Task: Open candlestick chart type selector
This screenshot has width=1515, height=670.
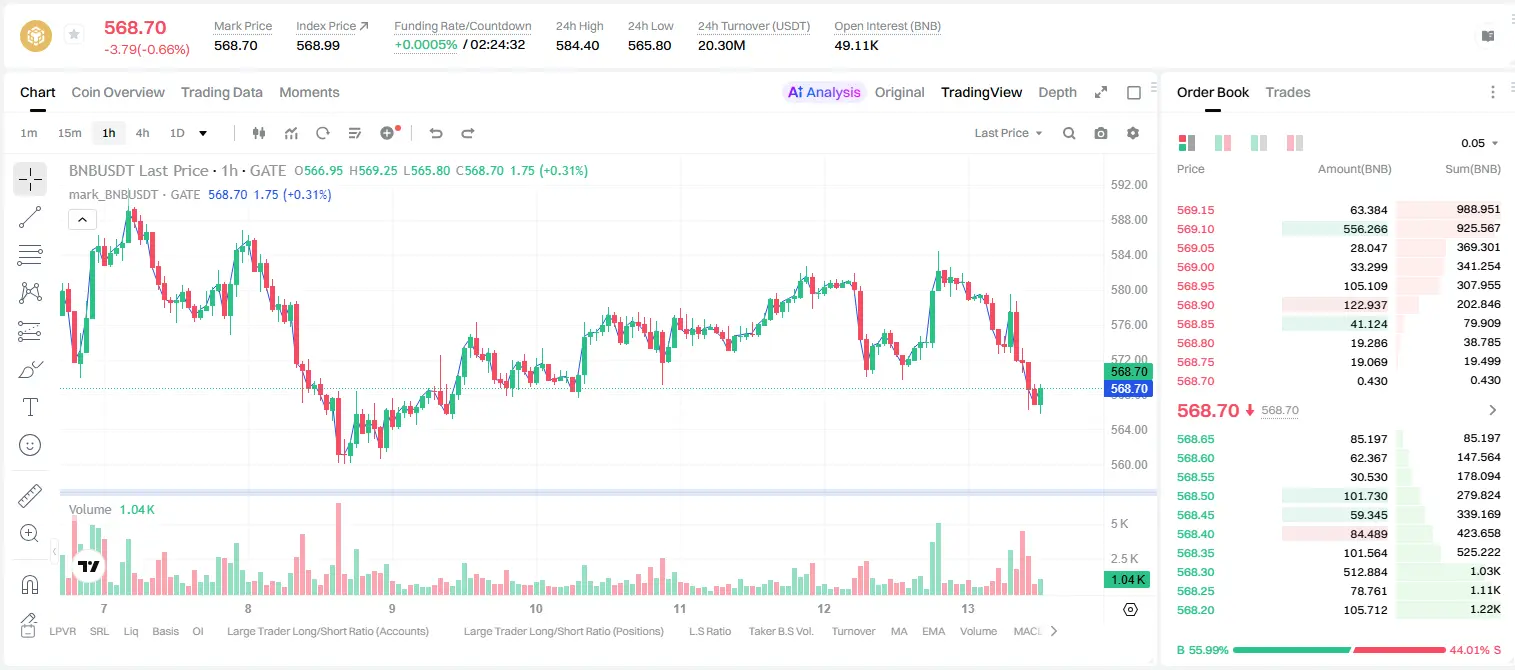Action: click(259, 133)
